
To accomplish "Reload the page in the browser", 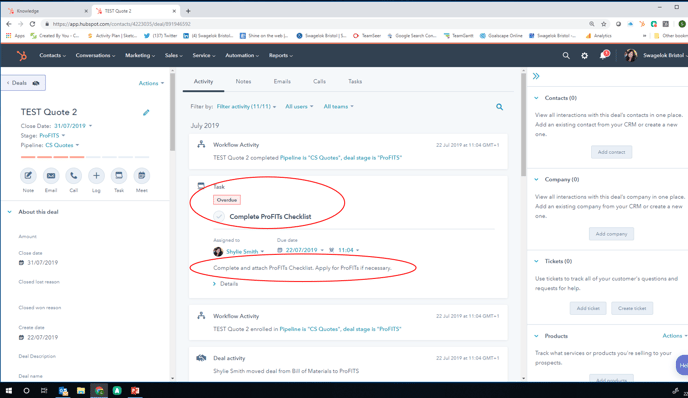I will click(x=32, y=24).
